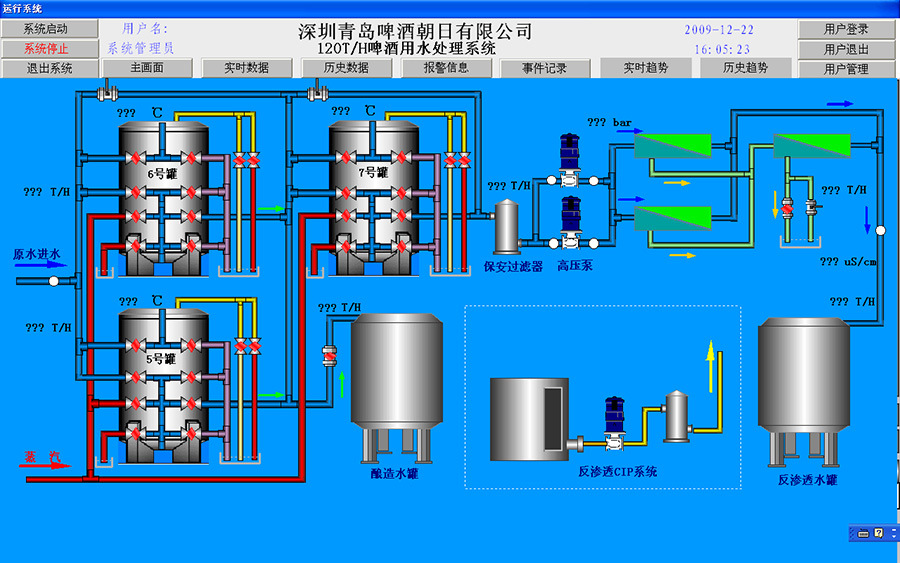900x563 pixels.
Task: Switch to the 主画面 main screen
Action: (x=147, y=68)
